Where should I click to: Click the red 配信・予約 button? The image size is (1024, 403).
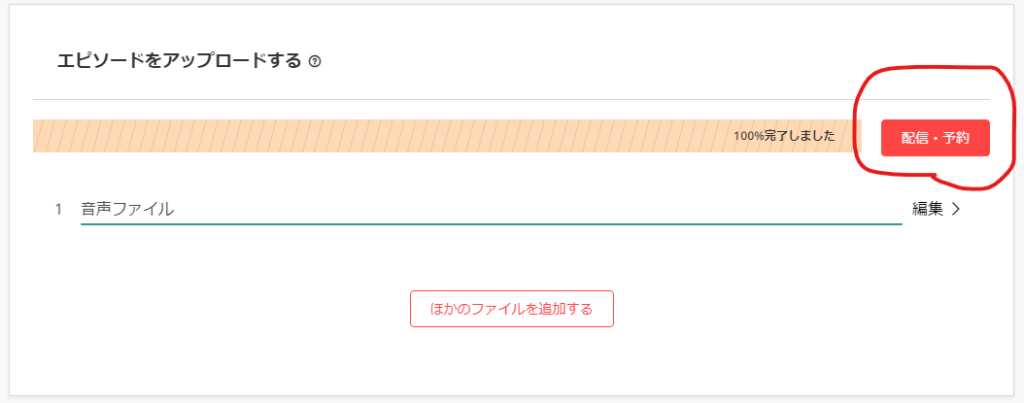tap(935, 138)
